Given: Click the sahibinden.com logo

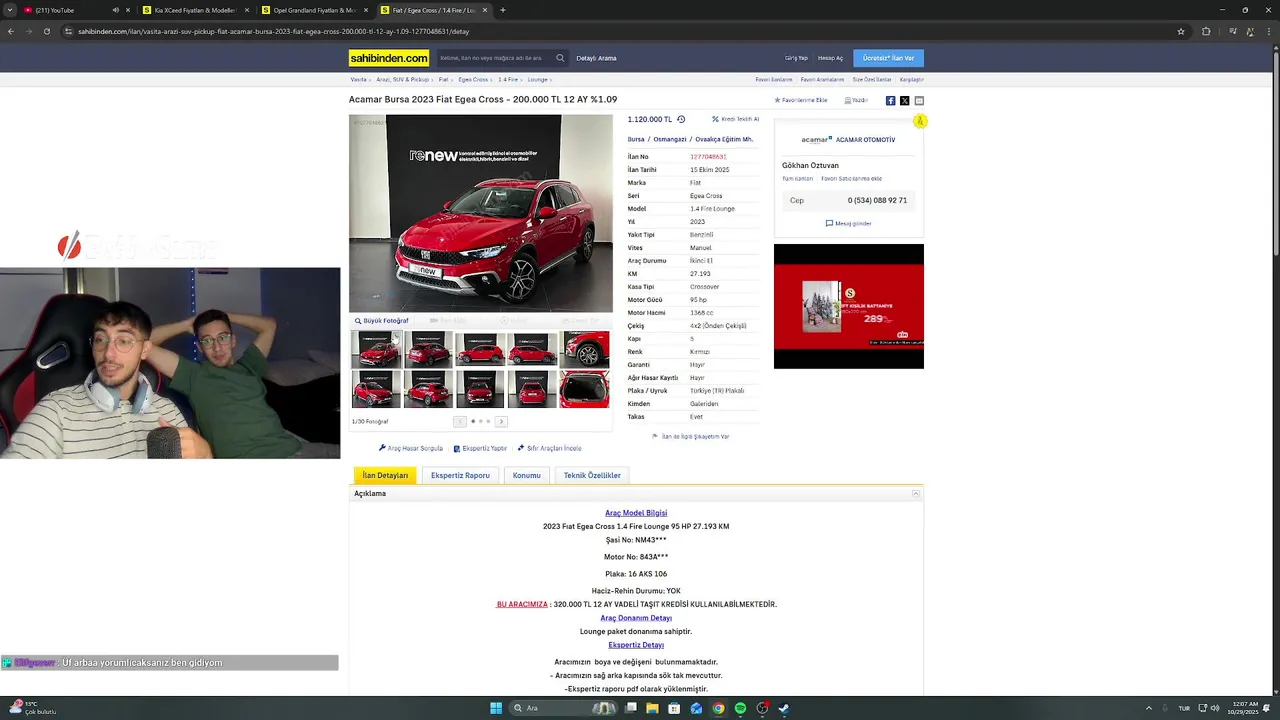Looking at the screenshot, I should coord(389,58).
